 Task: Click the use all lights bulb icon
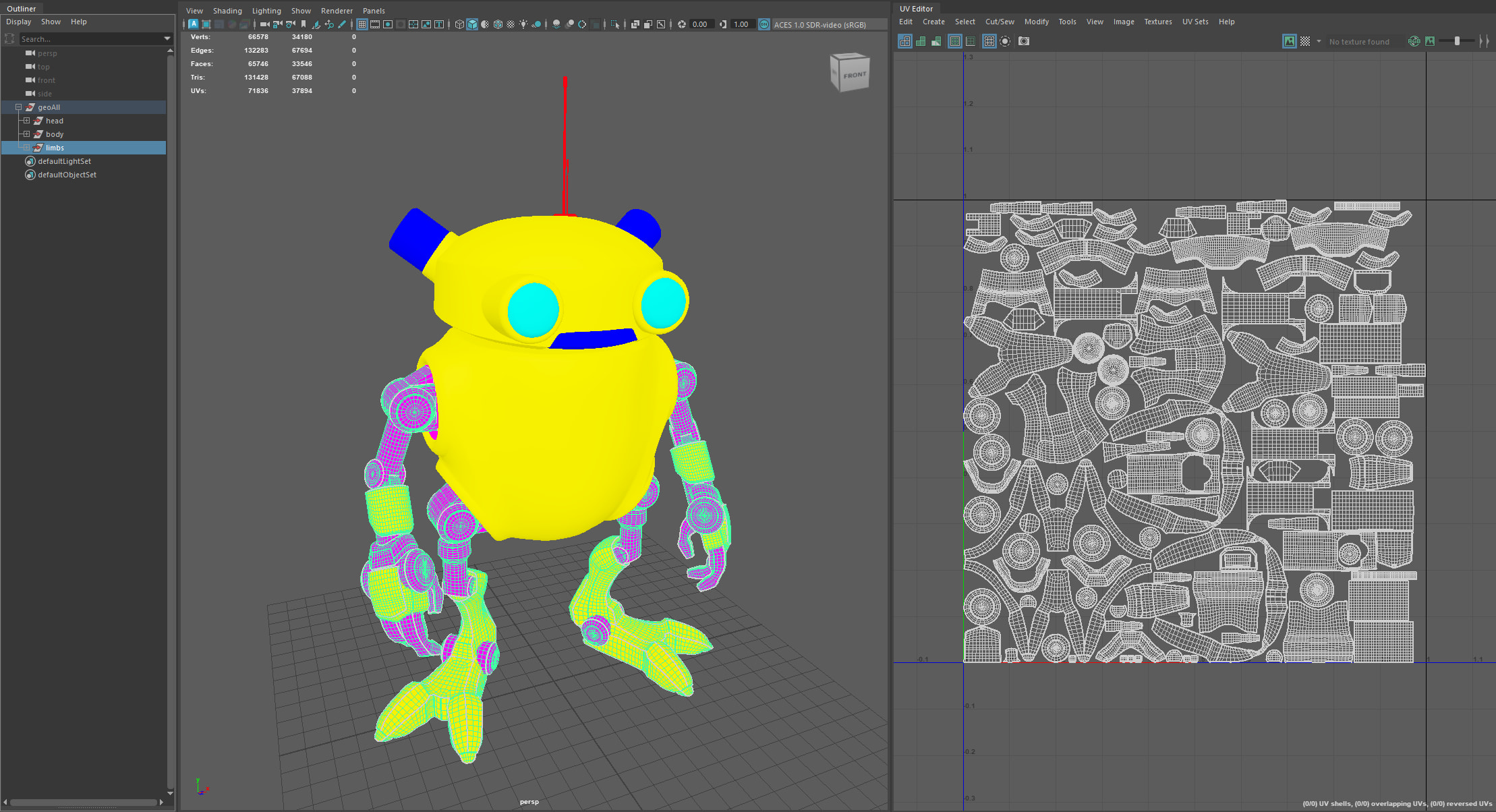click(523, 24)
